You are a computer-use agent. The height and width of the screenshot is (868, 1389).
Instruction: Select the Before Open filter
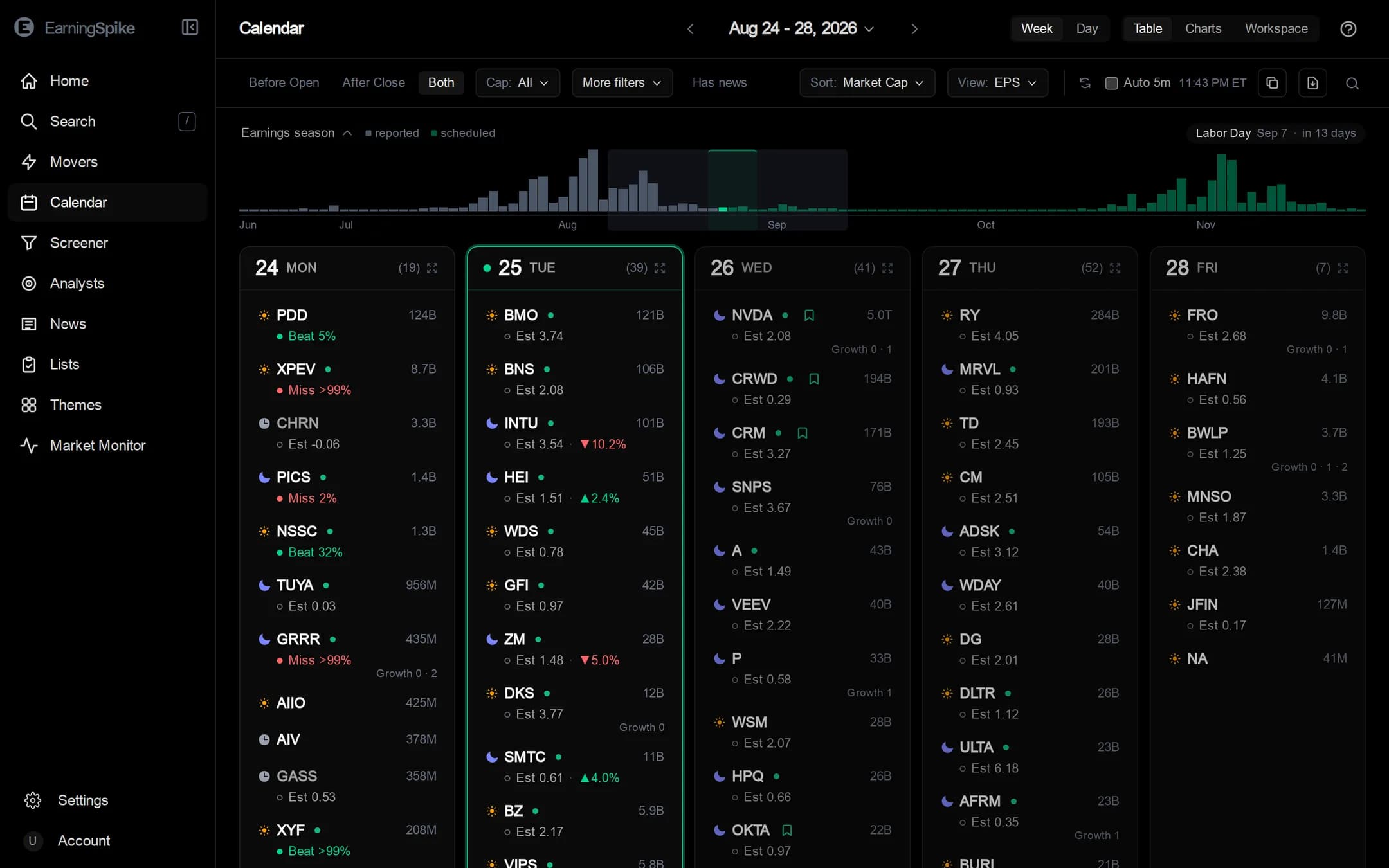click(x=284, y=83)
